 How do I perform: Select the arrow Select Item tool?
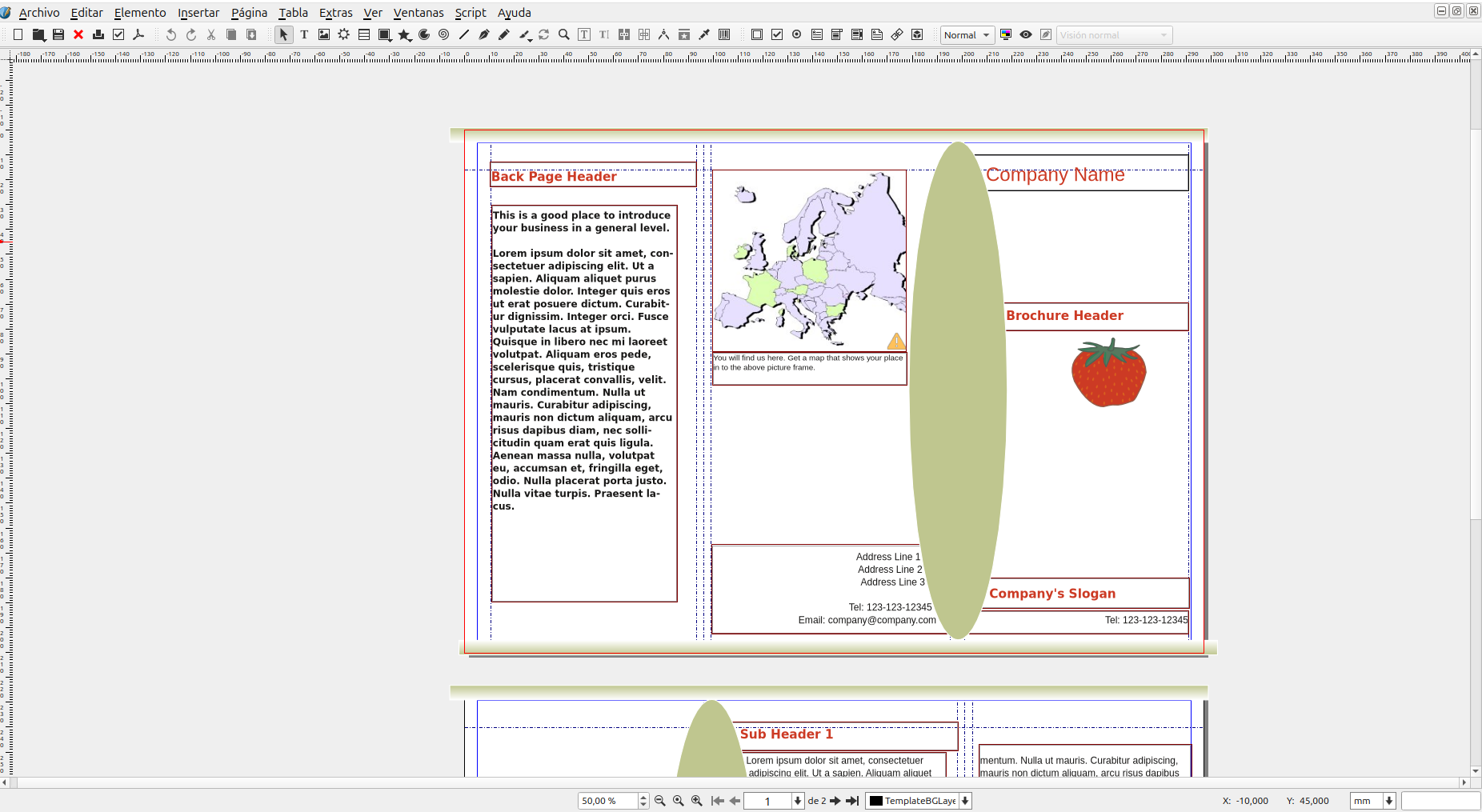[x=283, y=34]
